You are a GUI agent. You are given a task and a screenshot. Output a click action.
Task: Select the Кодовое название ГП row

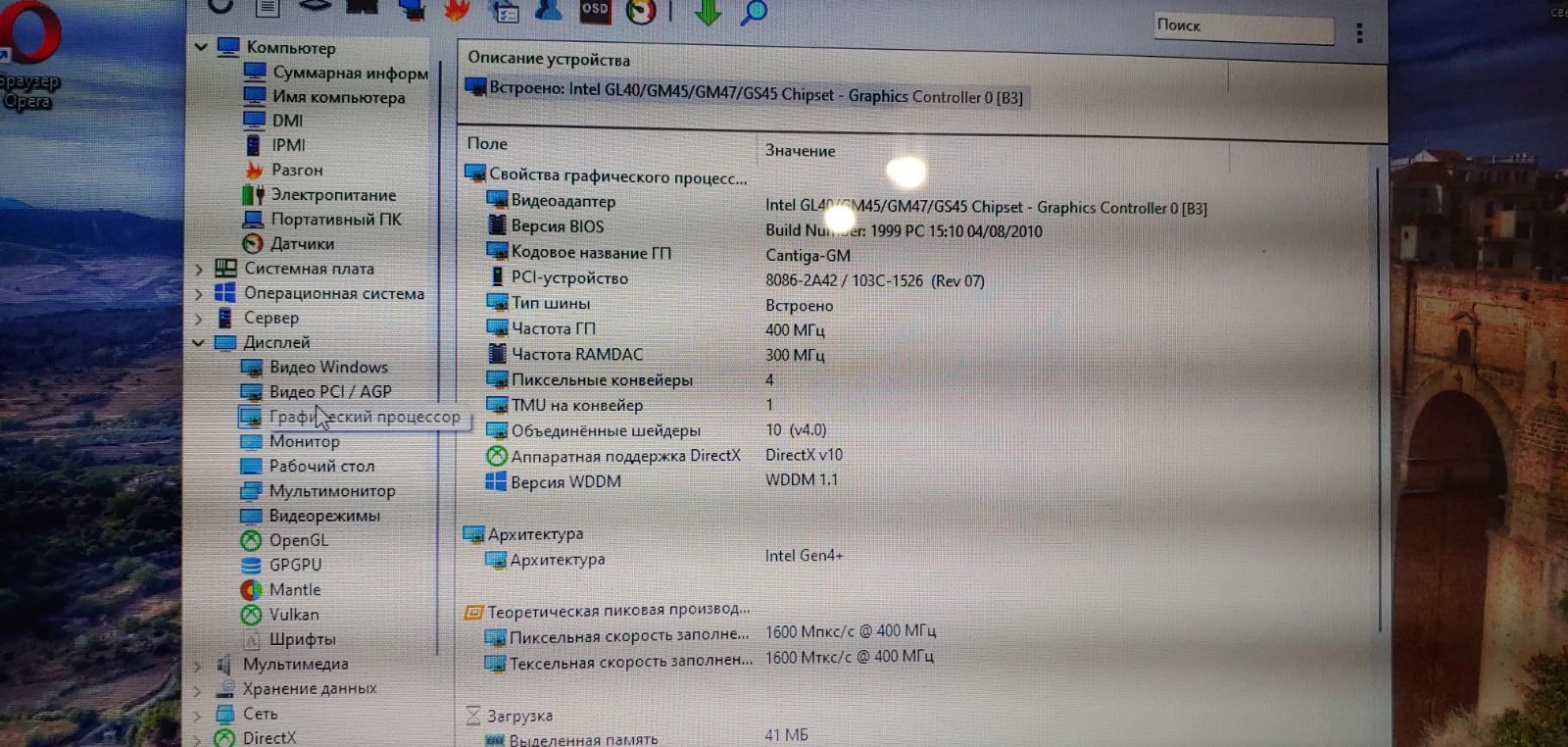(x=580, y=253)
